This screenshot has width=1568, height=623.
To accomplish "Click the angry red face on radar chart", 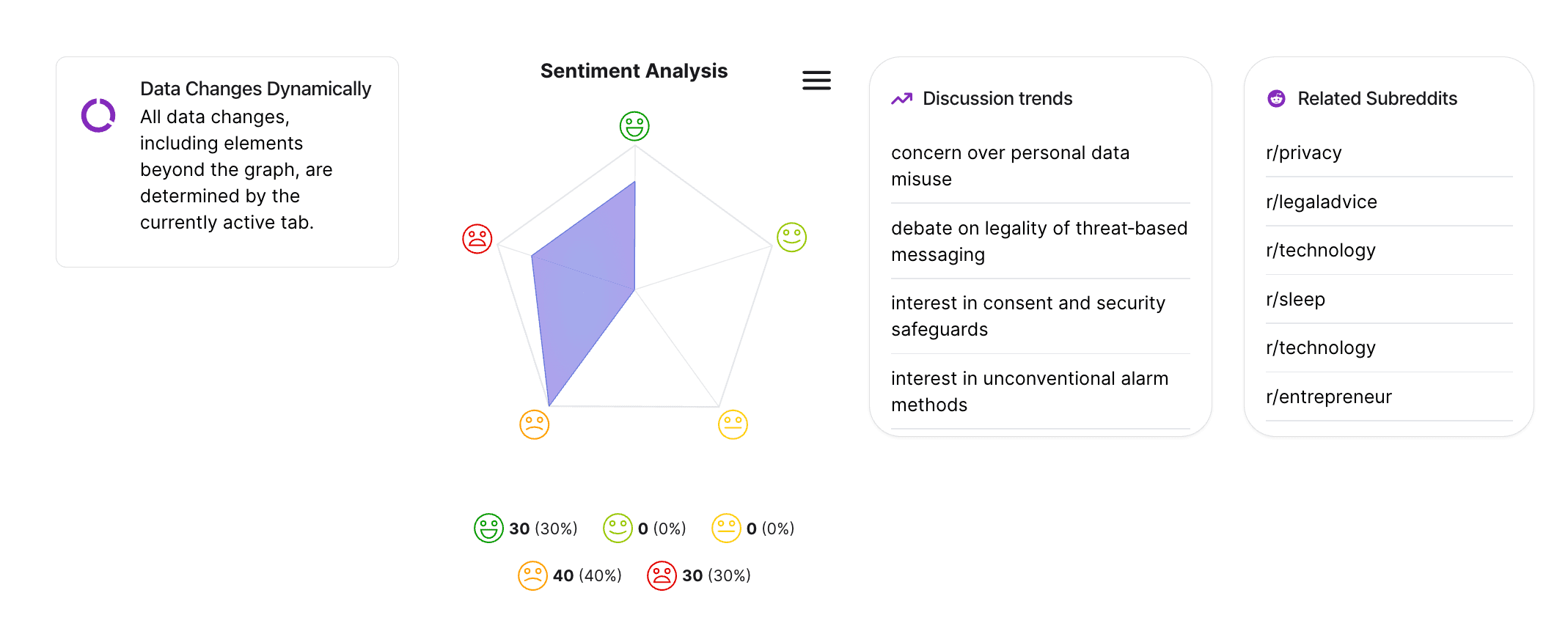I will (477, 239).
